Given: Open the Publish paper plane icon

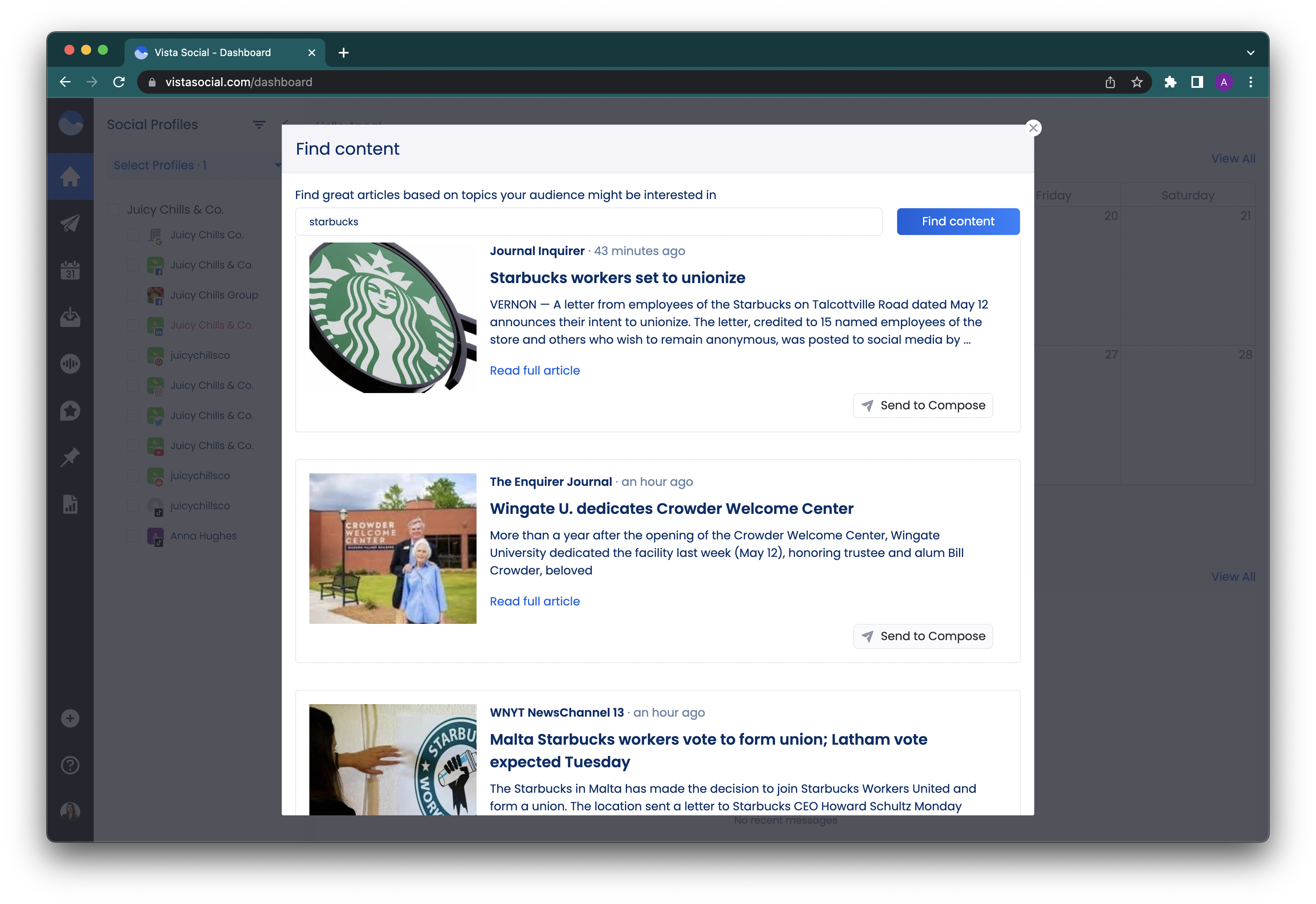Looking at the screenshot, I should click(x=70, y=223).
